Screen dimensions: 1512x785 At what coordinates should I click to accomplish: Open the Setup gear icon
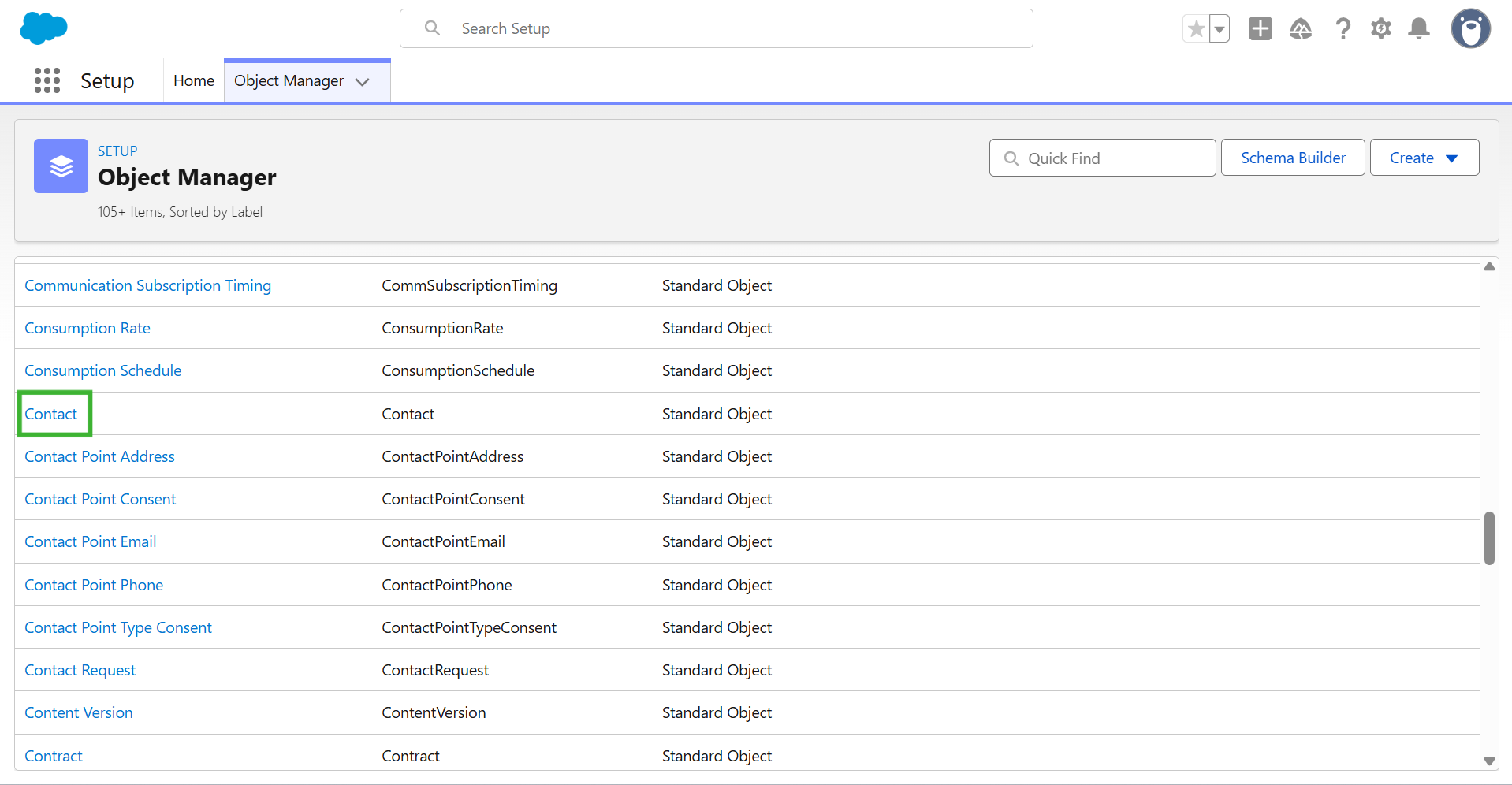[x=1381, y=29]
